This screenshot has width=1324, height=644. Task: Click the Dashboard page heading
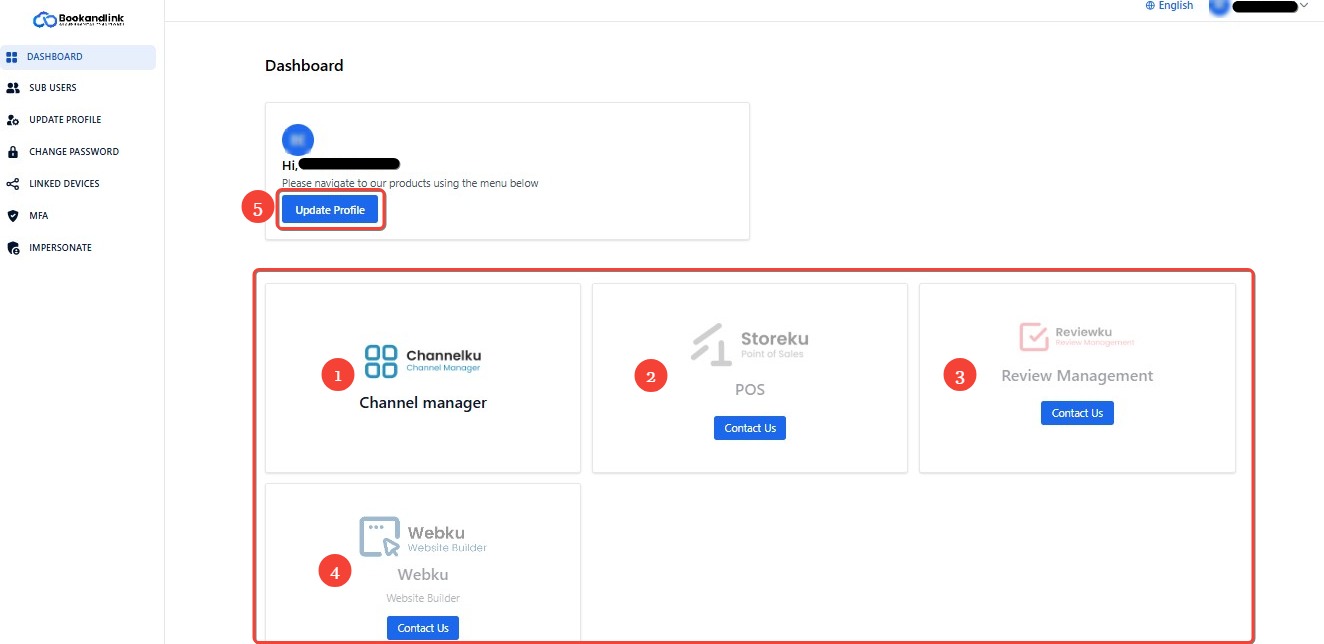304,66
